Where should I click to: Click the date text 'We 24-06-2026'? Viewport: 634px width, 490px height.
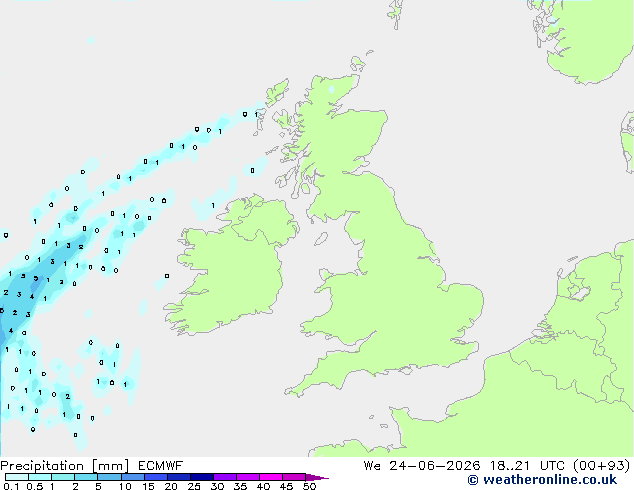422,466
